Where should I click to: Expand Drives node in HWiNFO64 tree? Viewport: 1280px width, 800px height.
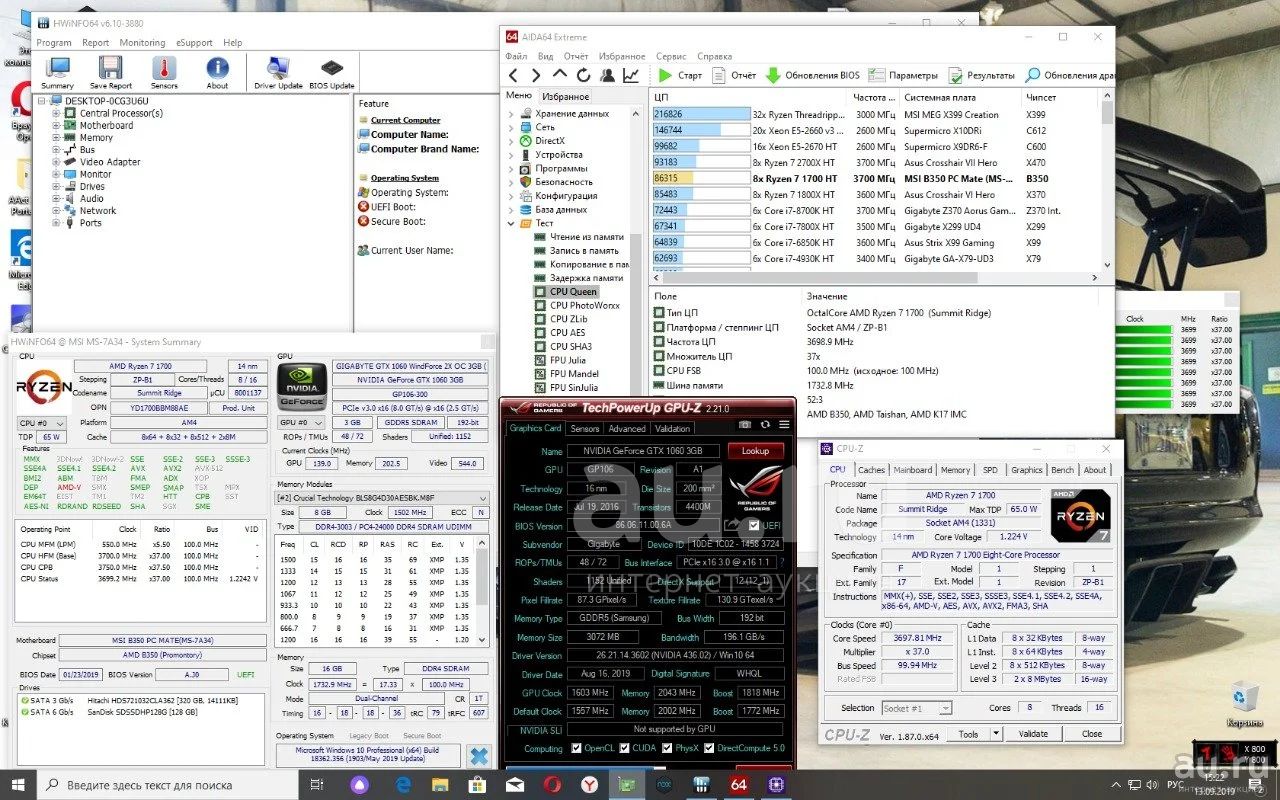(56, 186)
